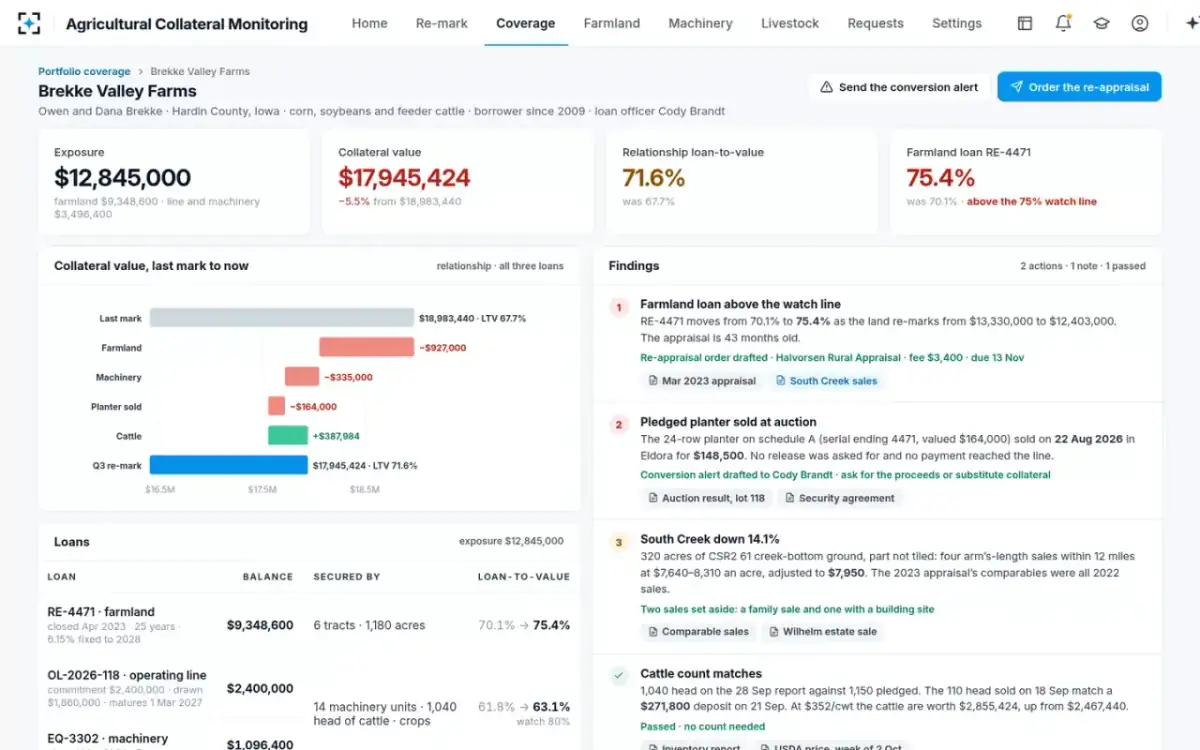
Task: Click the South Creek down 14.1% heading
Action: 709,540
